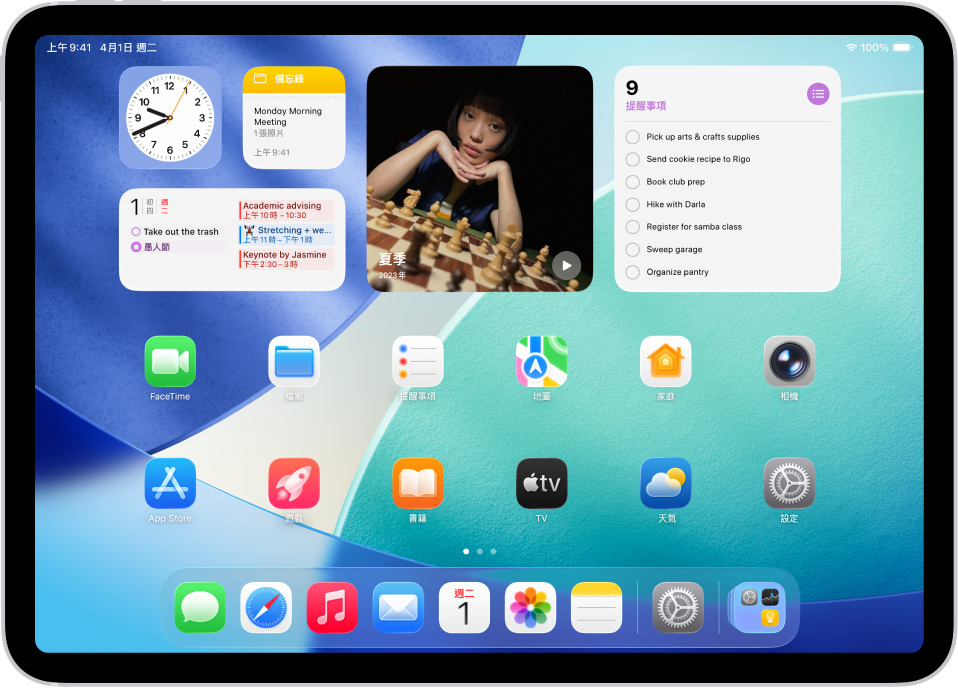Check the Weather app
The height and width of the screenshot is (689, 958).
click(665, 484)
